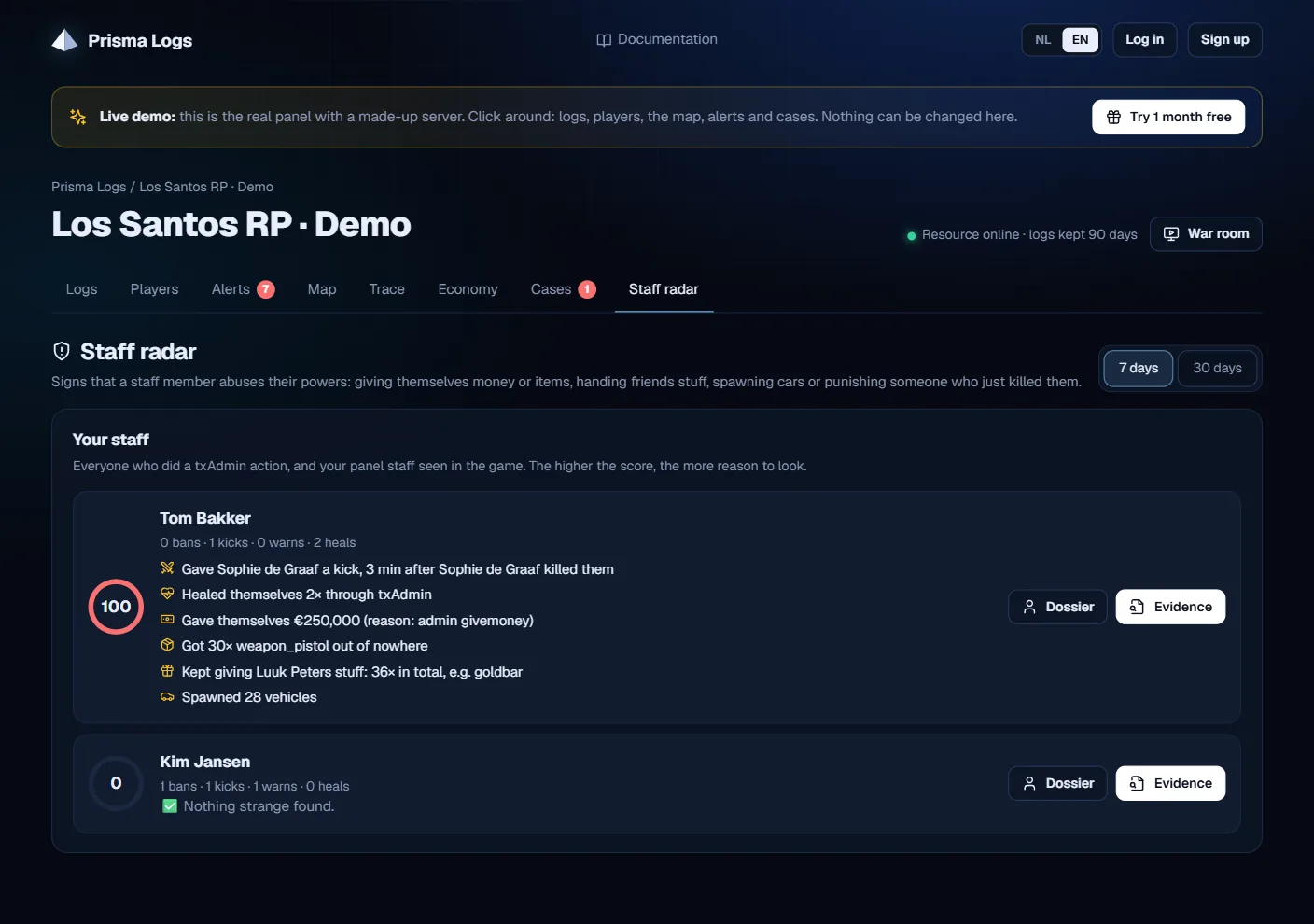Click the green check icon by Nothing strange found

[x=170, y=806]
